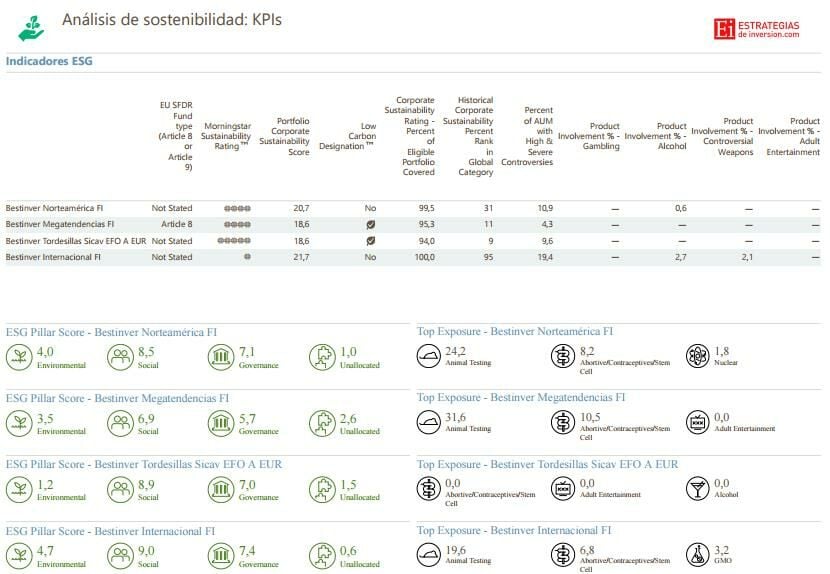The image size is (830, 574).
Task: Click the Nuclear exposure icon
Action: click(x=697, y=356)
